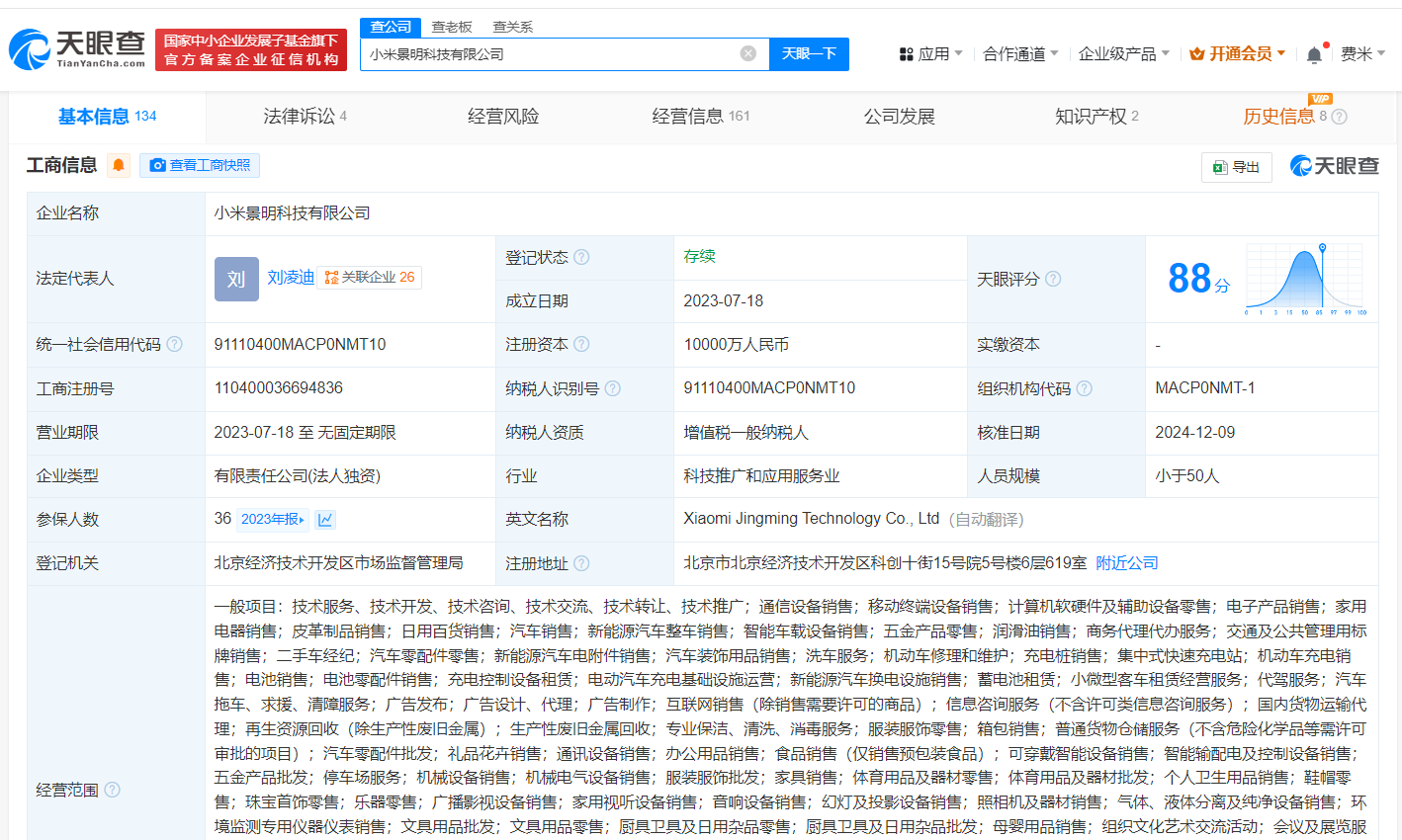Image resolution: width=1402 pixels, height=840 pixels.
Task: Click the orange alert bell beside 工商信息
Action: click(119, 165)
